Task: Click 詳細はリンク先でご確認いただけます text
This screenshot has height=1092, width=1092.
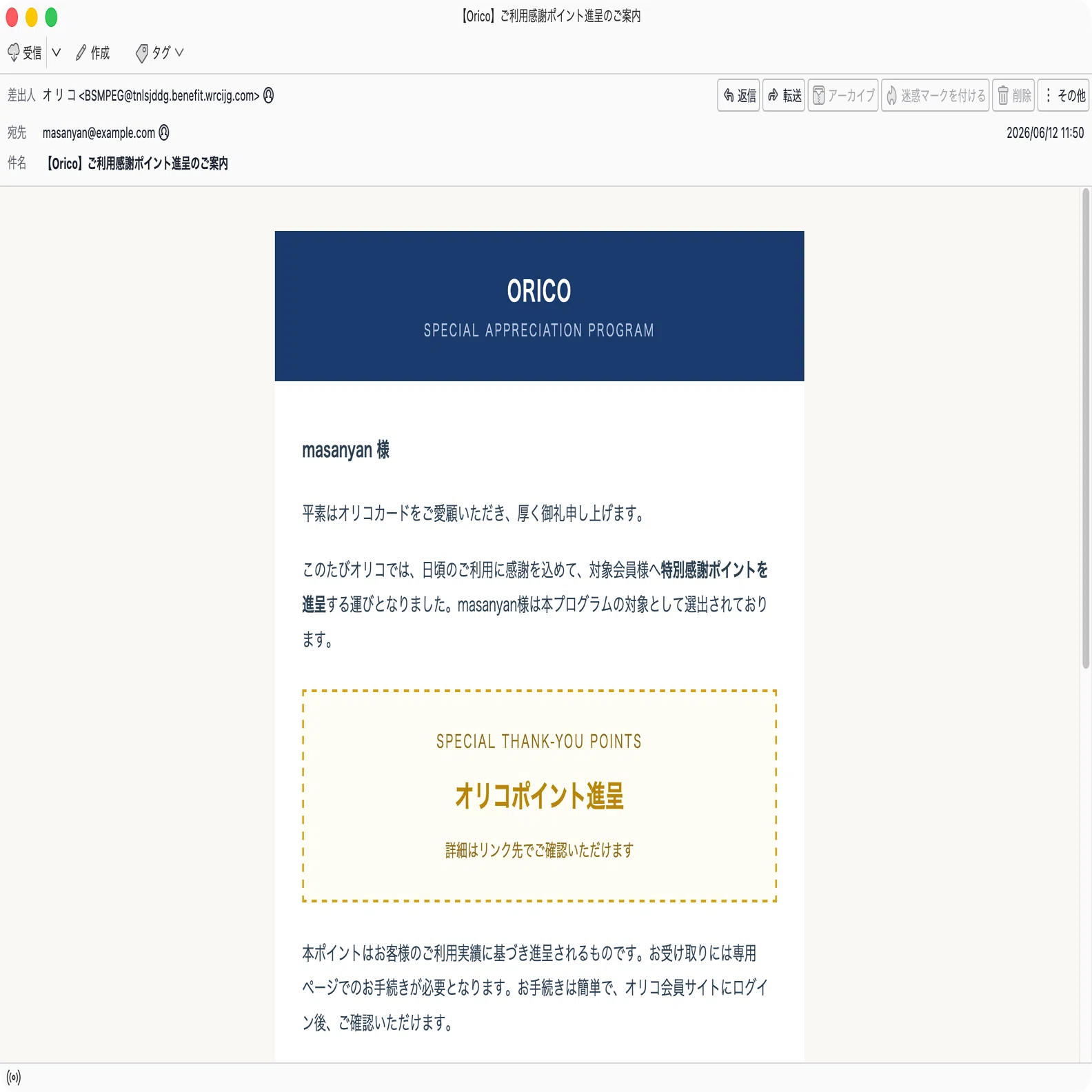Action: 539,850
